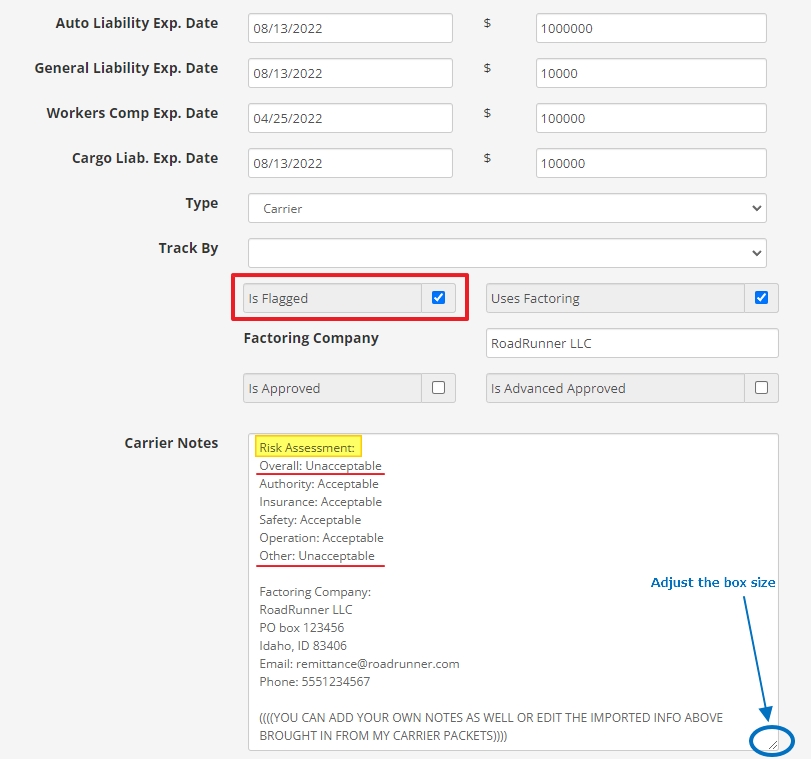Click the Risk Assessment line in notes
Image resolution: width=811 pixels, height=759 pixels.
point(308,447)
